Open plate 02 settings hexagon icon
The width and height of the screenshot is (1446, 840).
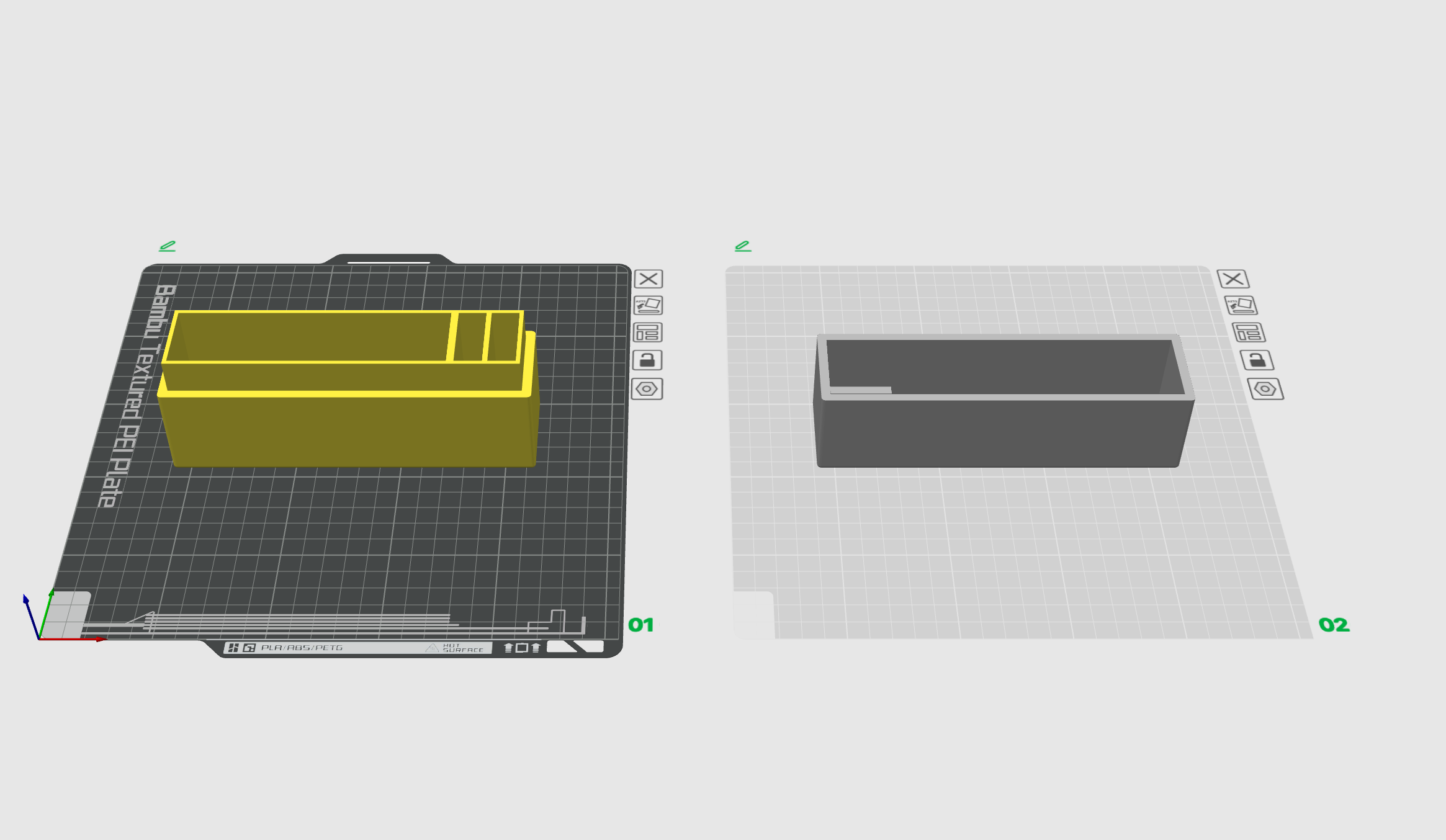point(1265,389)
